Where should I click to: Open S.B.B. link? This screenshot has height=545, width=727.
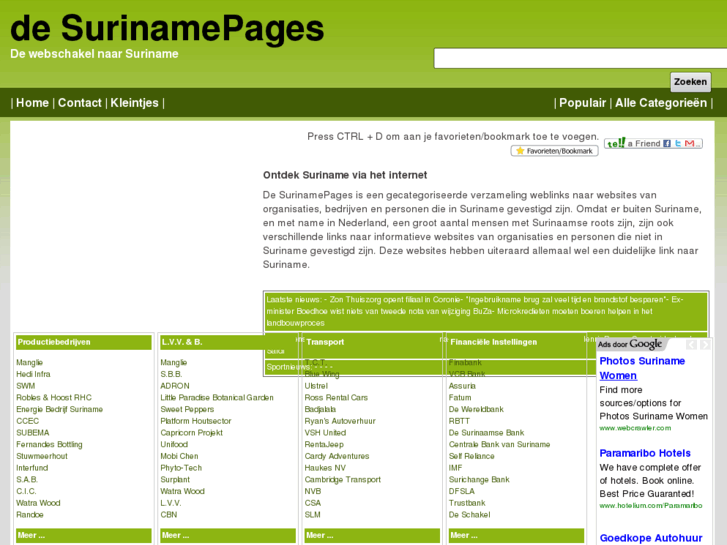(x=171, y=374)
